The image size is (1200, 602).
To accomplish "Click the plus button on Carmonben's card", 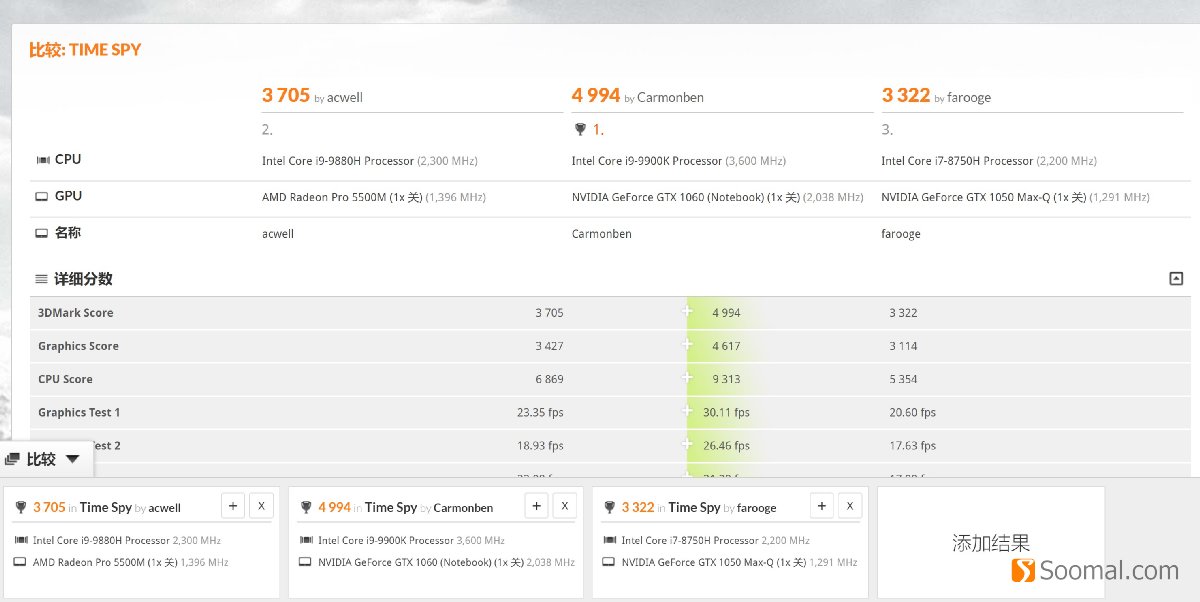I will coord(537,506).
